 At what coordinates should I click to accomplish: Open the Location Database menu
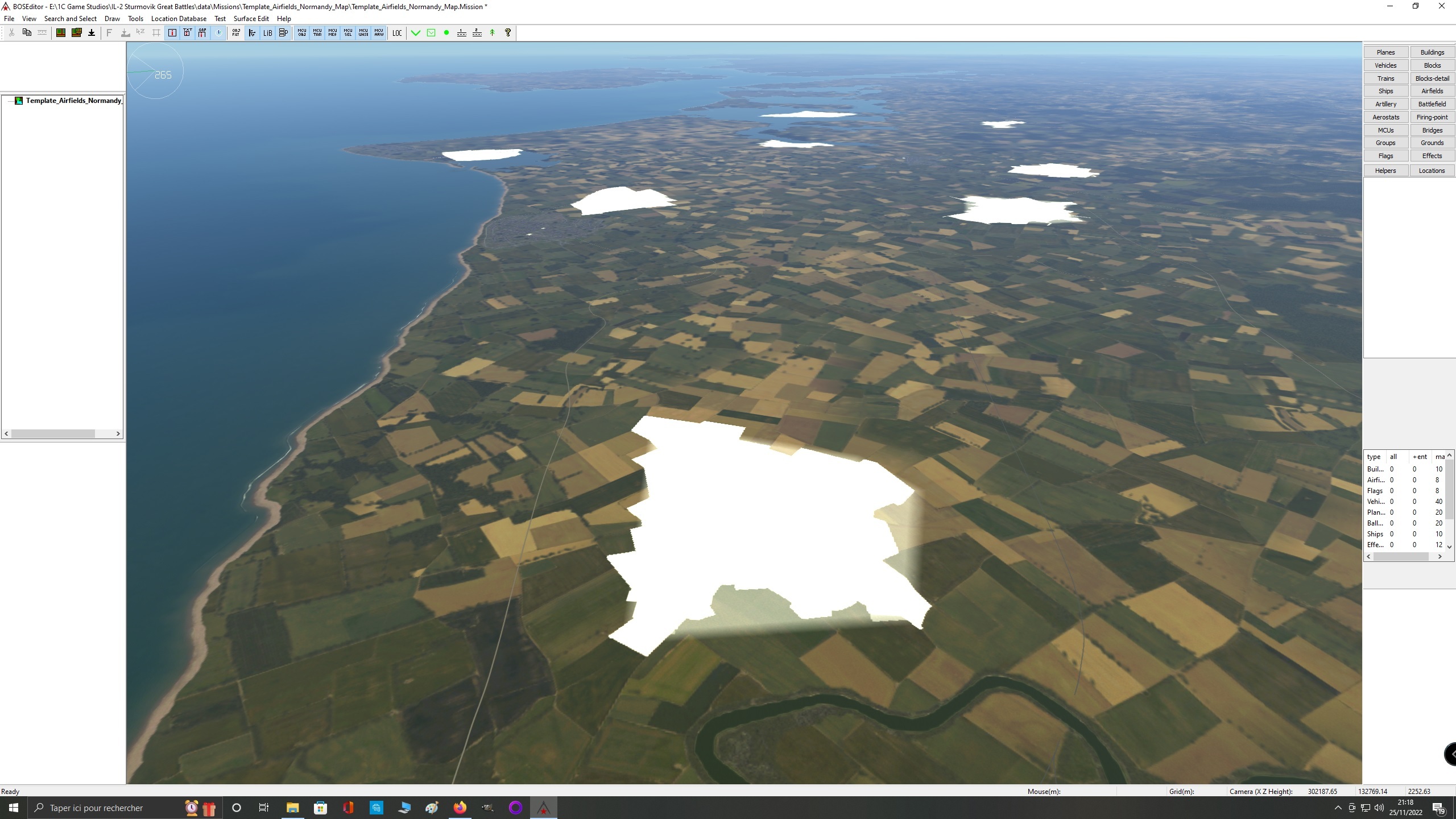pos(179,18)
